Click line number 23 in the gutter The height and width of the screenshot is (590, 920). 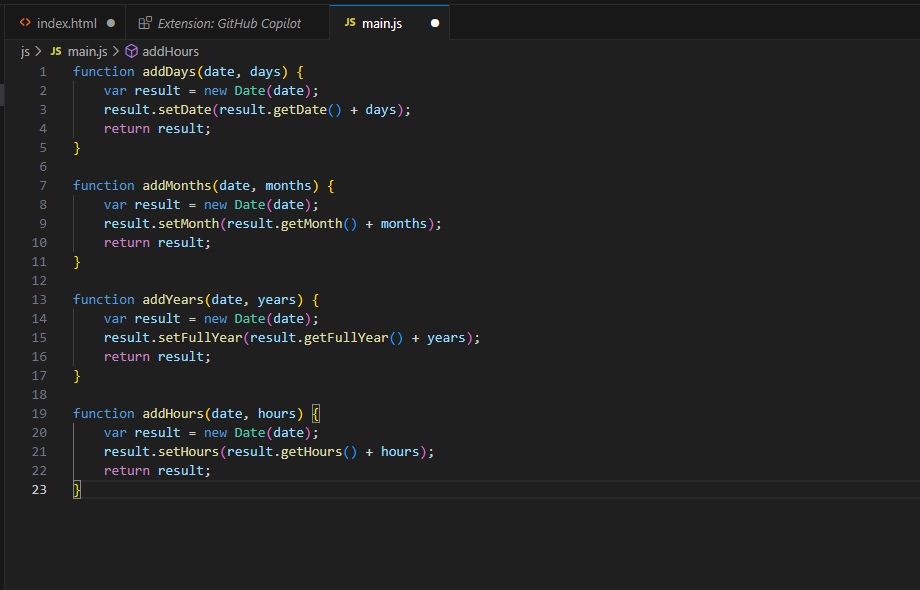pos(39,490)
